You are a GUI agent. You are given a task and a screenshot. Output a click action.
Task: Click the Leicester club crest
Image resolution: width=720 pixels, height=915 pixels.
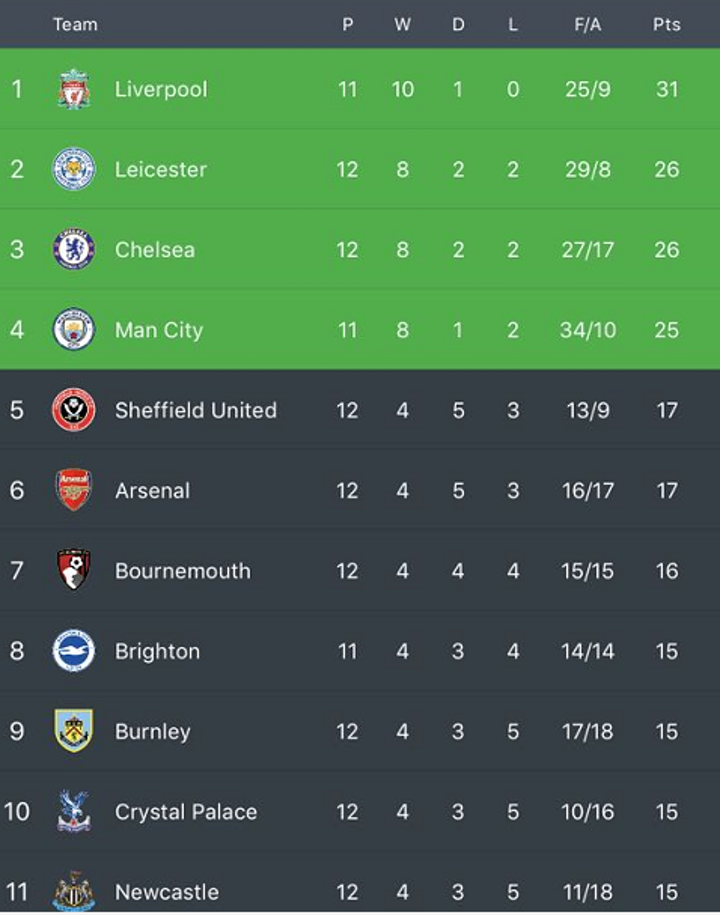pyautogui.click(x=74, y=169)
